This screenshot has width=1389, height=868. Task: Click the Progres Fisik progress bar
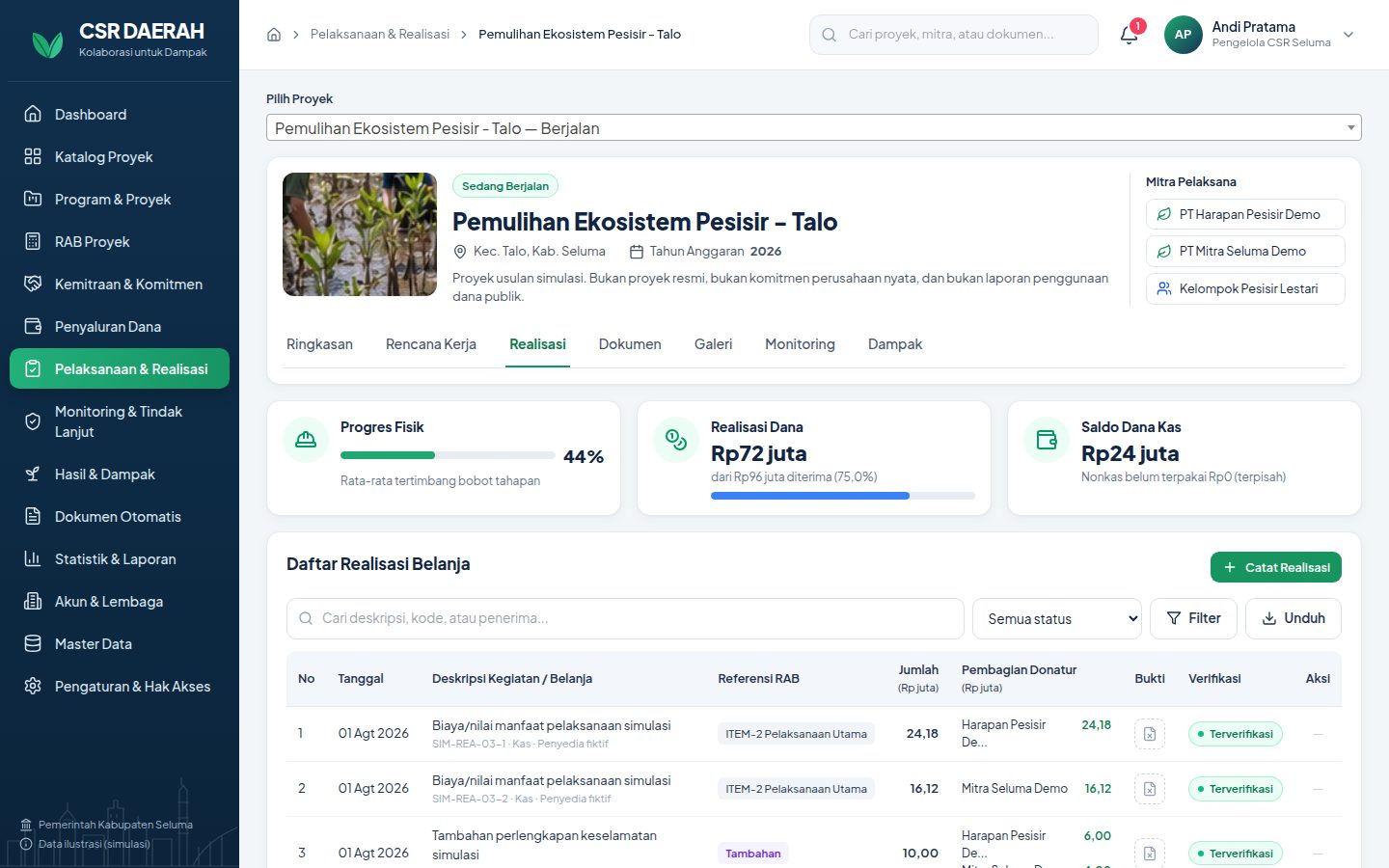click(x=448, y=455)
